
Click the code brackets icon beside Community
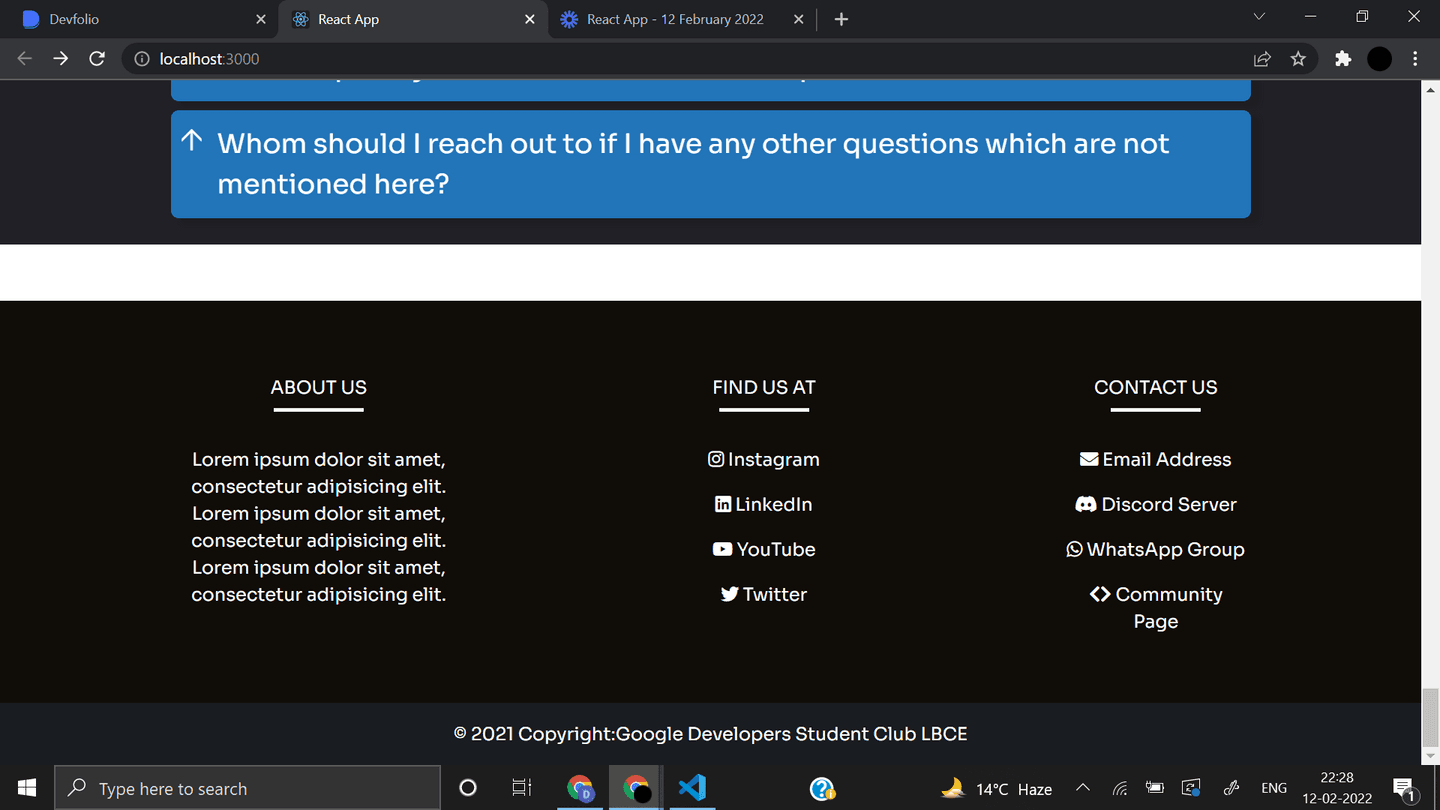pos(1100,594)
